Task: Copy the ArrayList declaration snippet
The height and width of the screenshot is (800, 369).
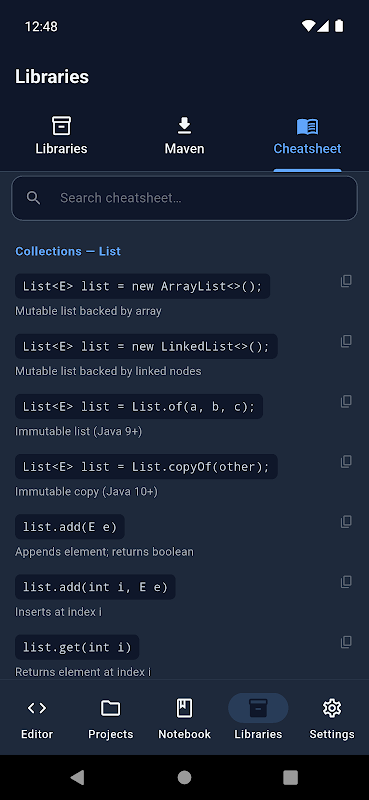Action: [x=346, y=281]
